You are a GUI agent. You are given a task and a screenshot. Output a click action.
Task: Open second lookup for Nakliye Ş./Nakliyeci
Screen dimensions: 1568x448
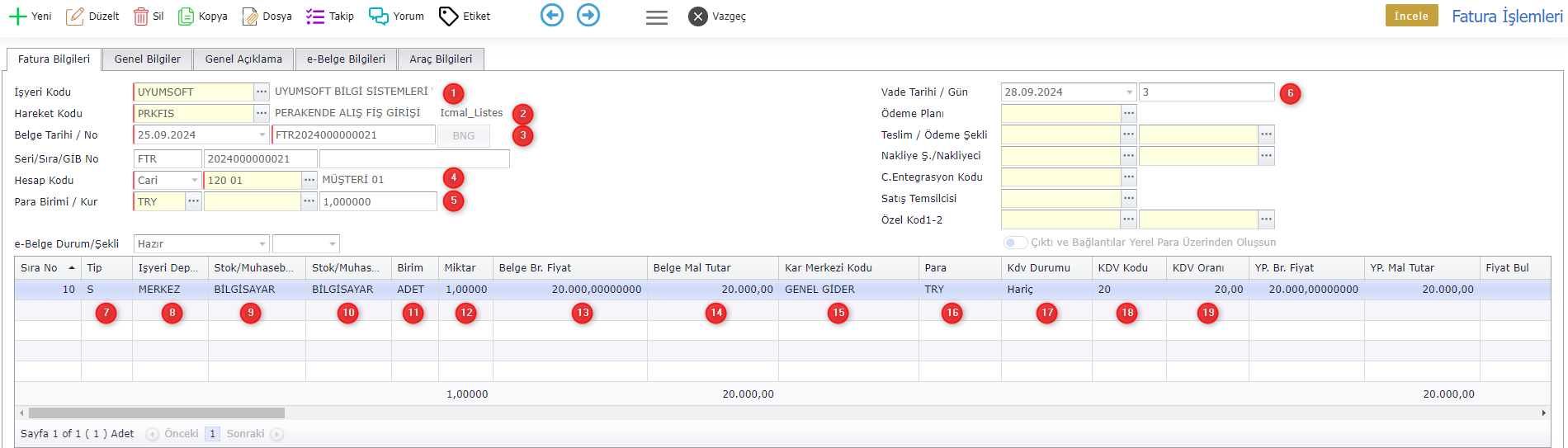(x=1267, y=155)
